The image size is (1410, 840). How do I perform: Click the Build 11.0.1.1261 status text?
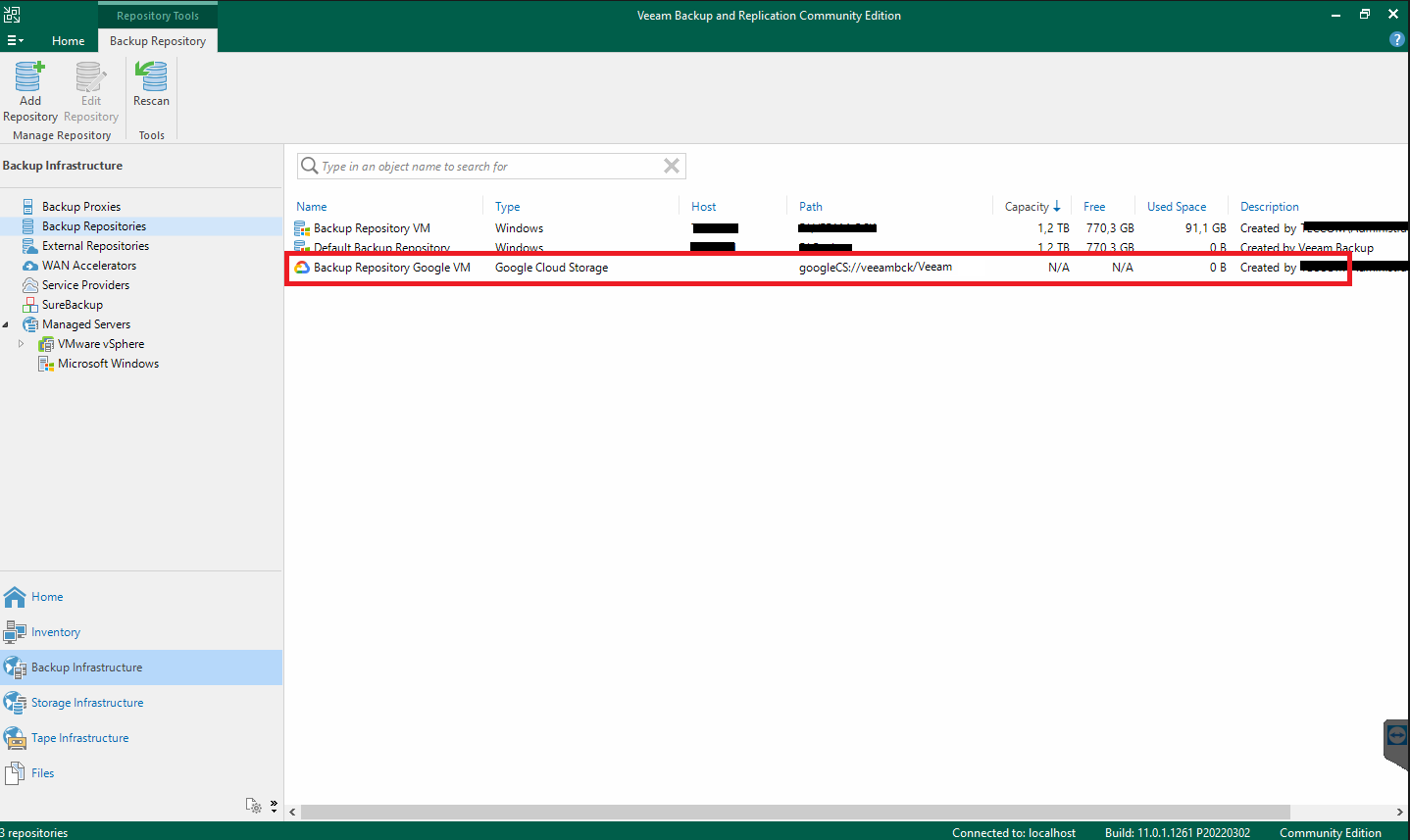pos(1178,833)
